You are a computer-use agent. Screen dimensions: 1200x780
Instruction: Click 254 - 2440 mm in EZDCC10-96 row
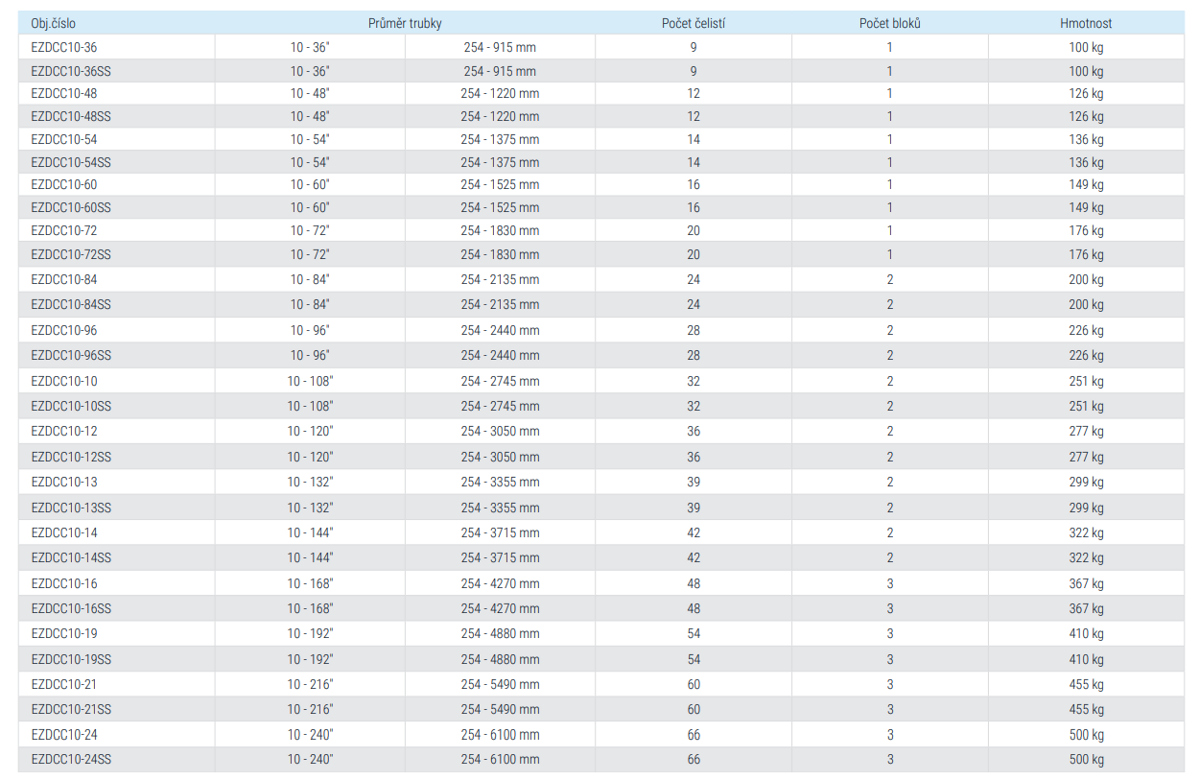[500, 330]
